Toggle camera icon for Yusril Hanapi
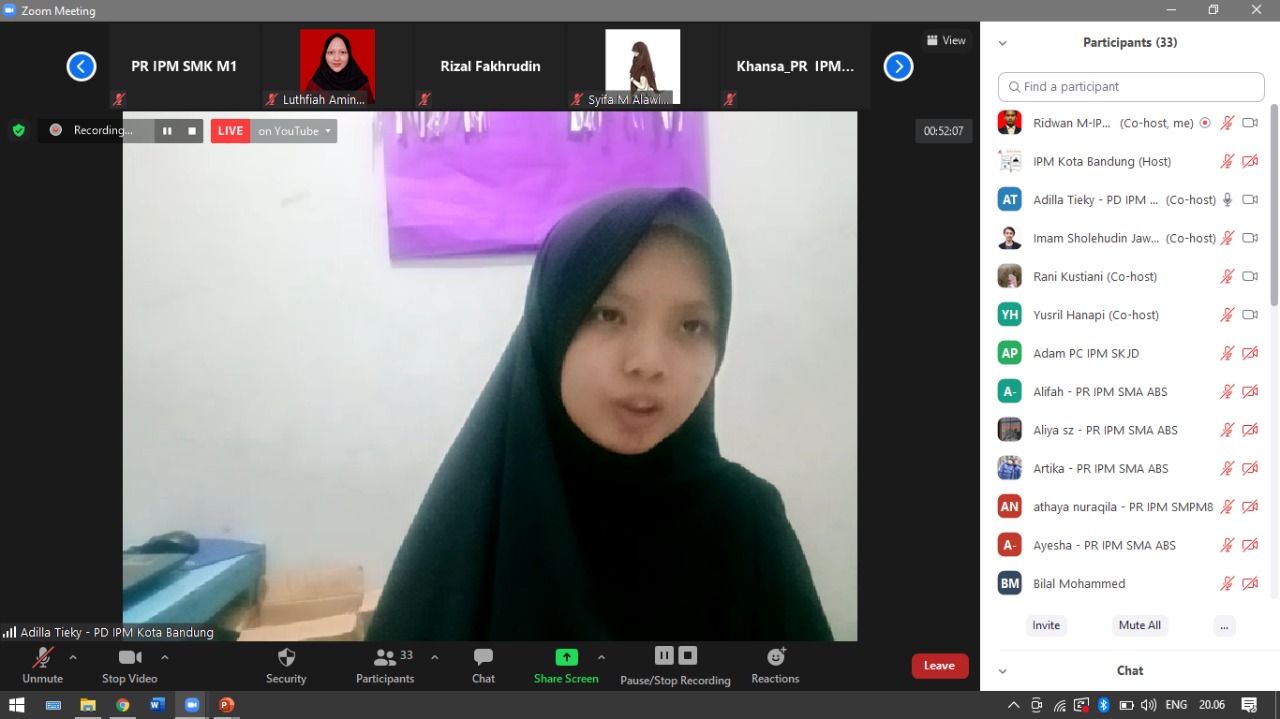1280x719 pixels. (1250, 315)
